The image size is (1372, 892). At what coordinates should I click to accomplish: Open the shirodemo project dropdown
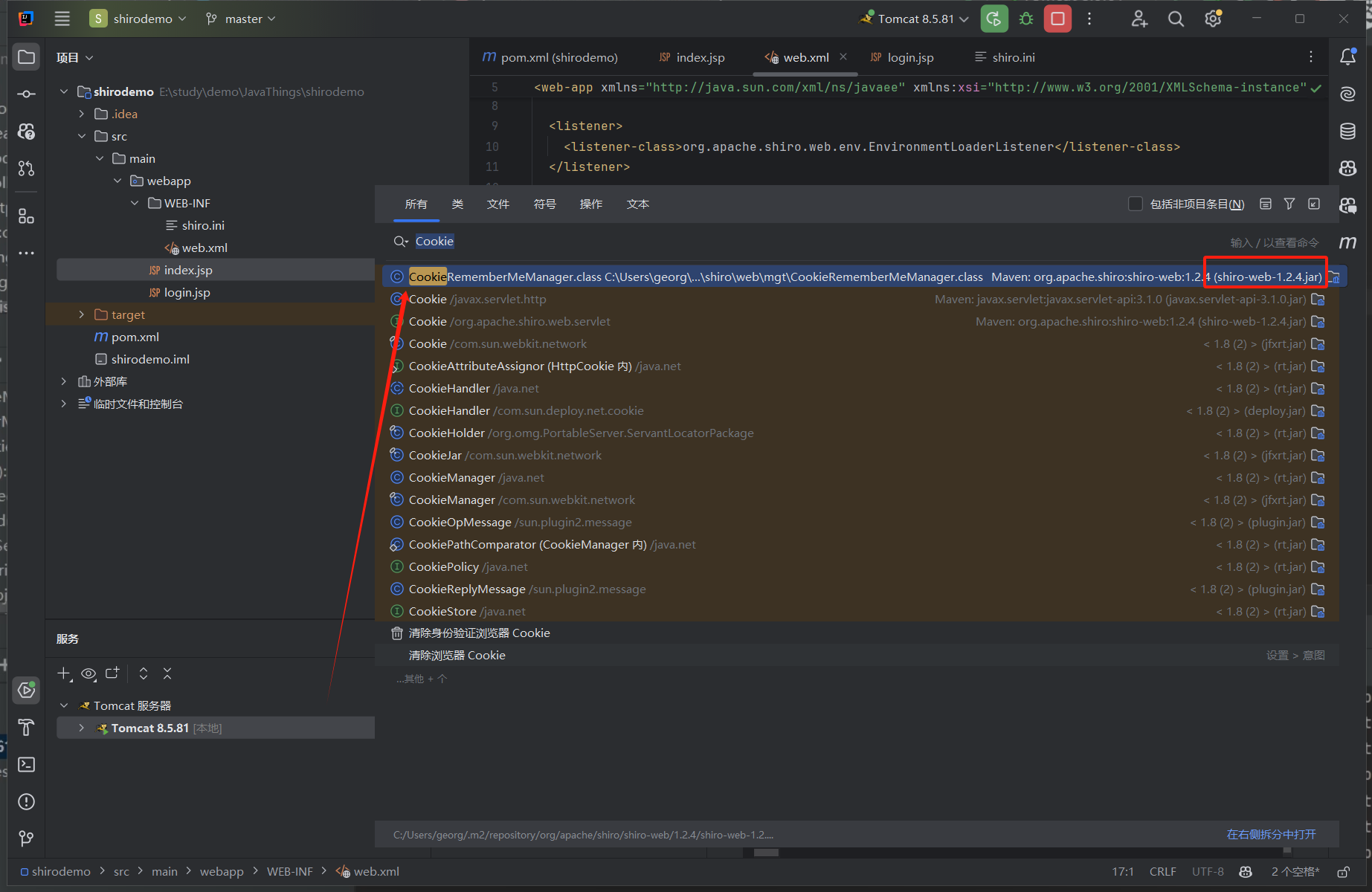138,19
